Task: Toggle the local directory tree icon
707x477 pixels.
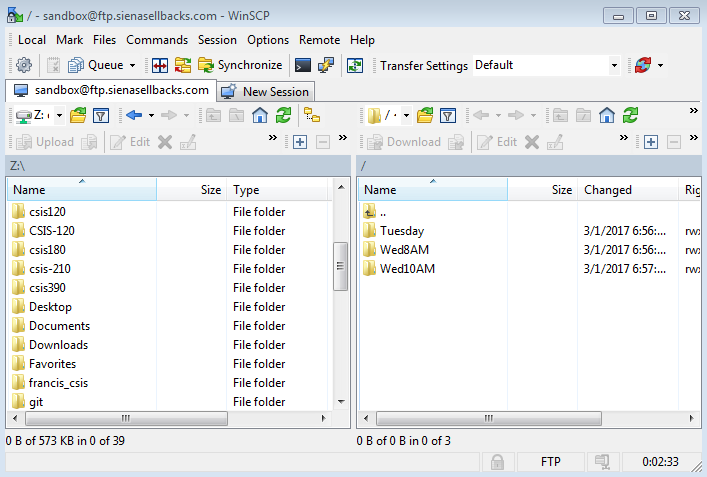Action: [312, 115]
